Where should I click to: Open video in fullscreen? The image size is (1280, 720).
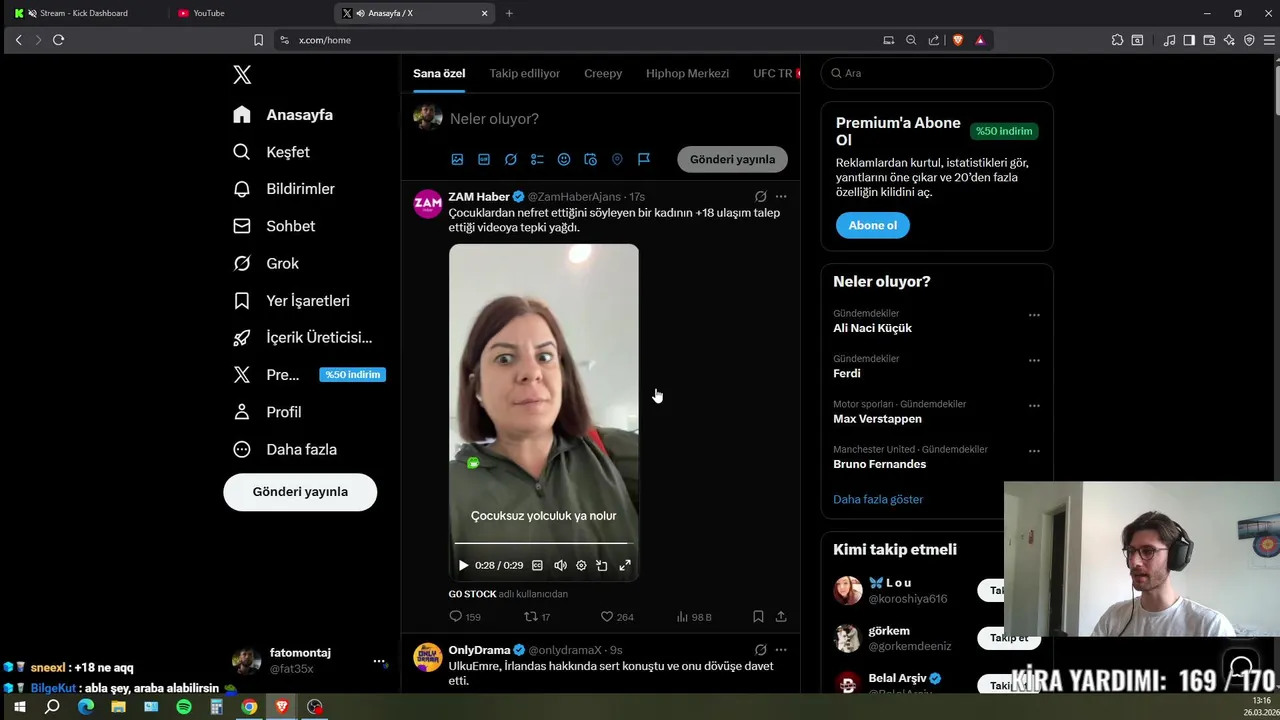(625, 565)
